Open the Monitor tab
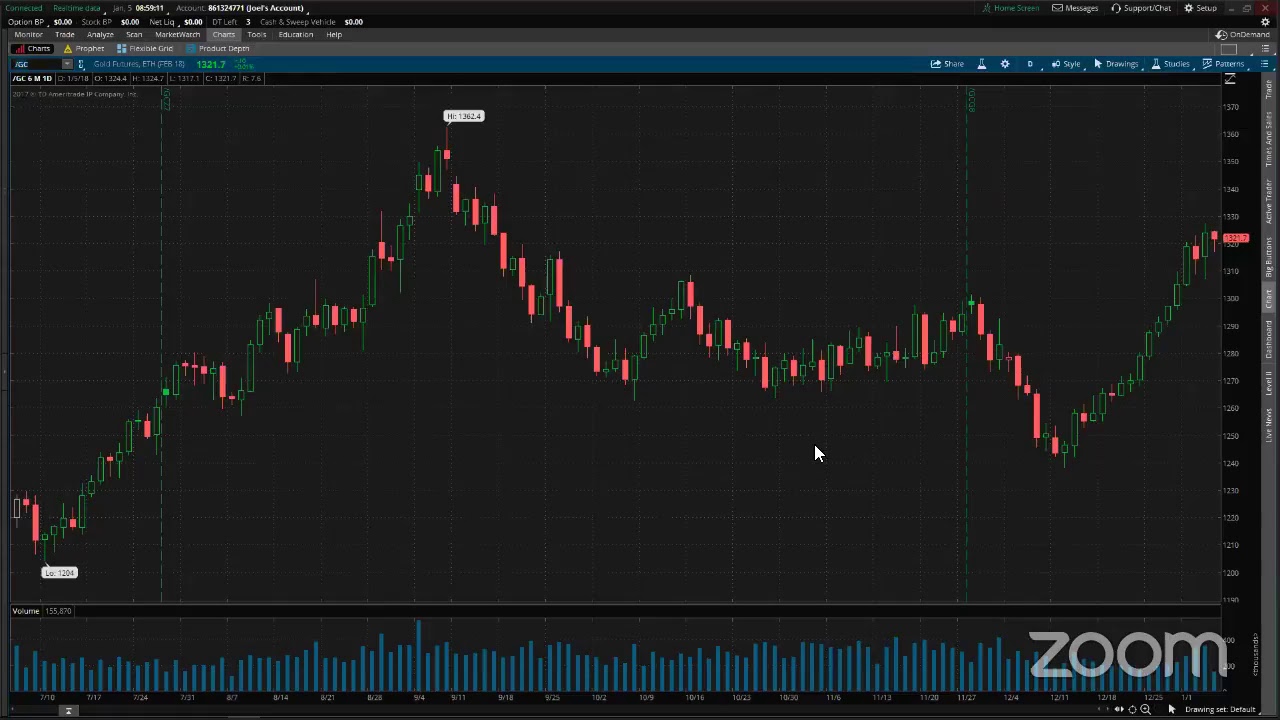Screen dimensions: 1280x720 point(28,34)
